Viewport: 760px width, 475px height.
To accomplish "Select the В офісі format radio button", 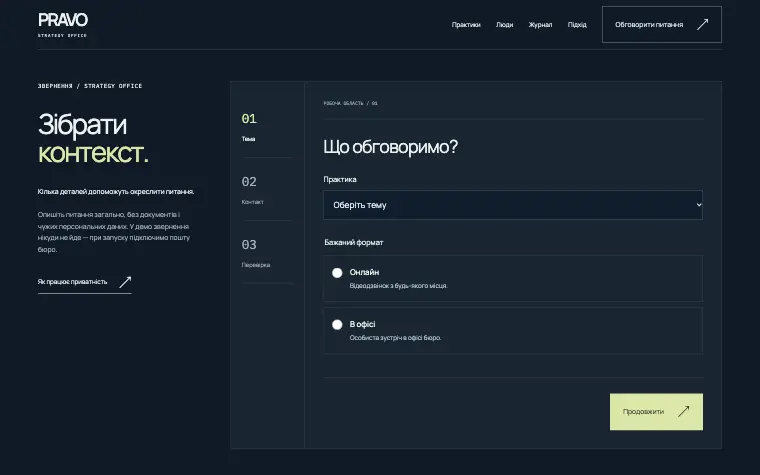I will coord(337,324).
